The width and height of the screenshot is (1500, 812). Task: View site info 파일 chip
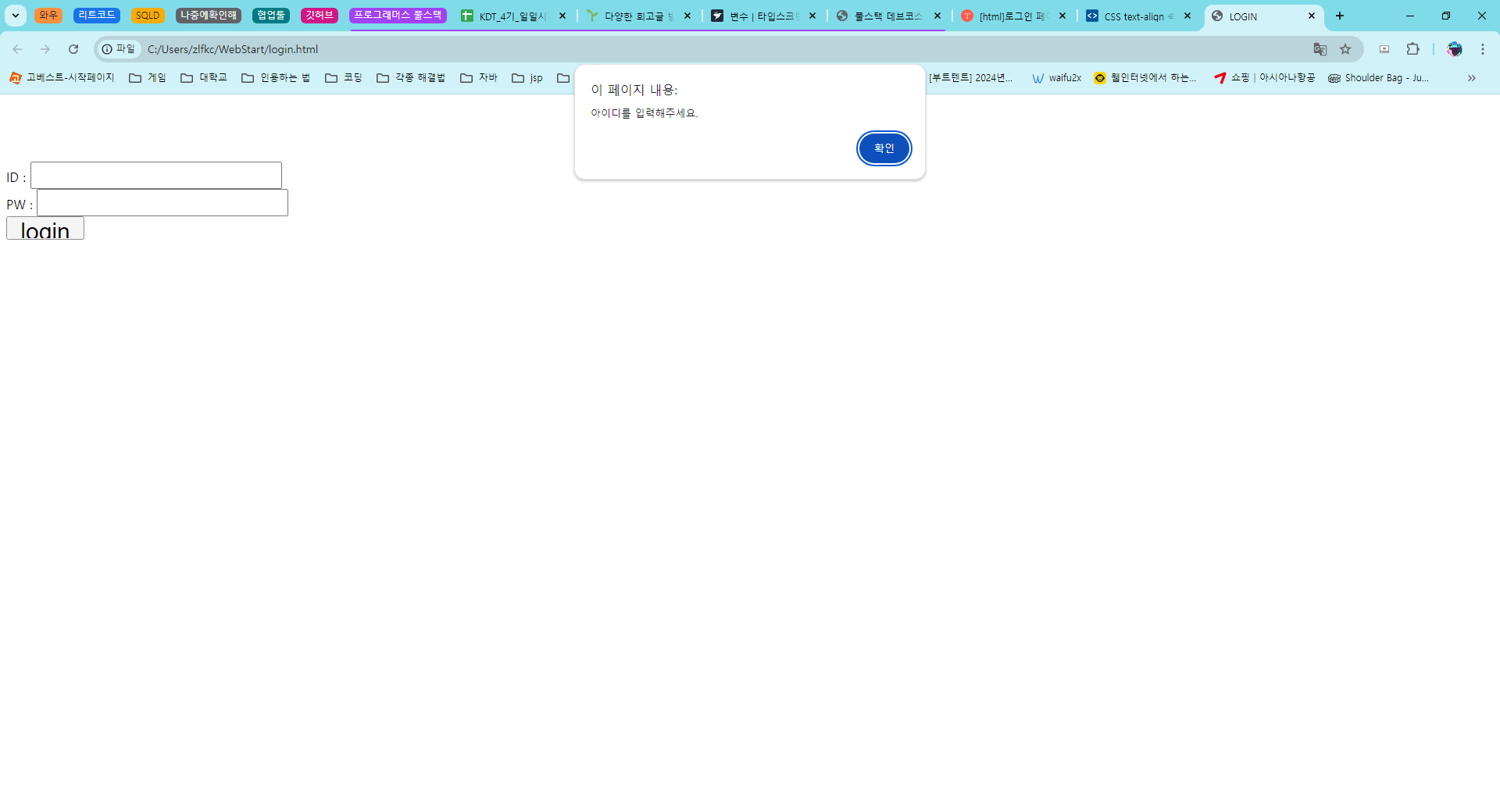[x=119, y=49]
